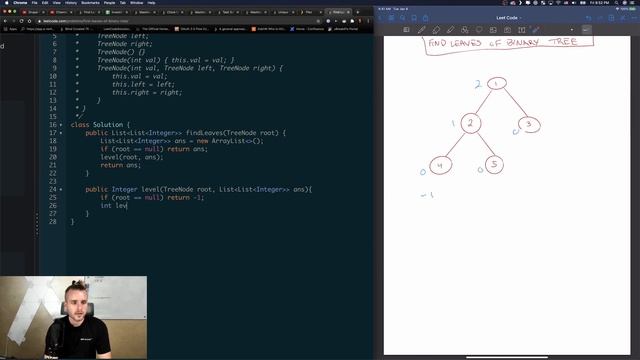640x360 pixels.
Task: Click the Help menu
Action: click(x=151, y=2)
